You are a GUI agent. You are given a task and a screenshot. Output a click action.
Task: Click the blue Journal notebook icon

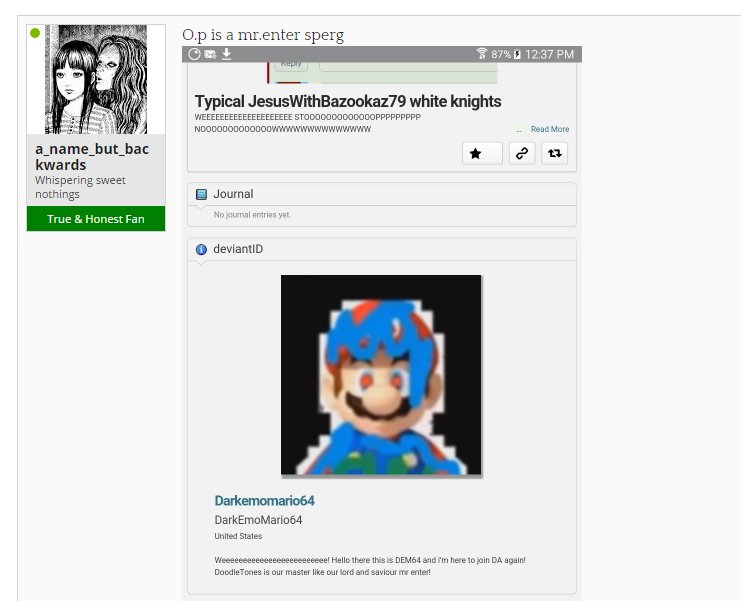coord(202,194)
